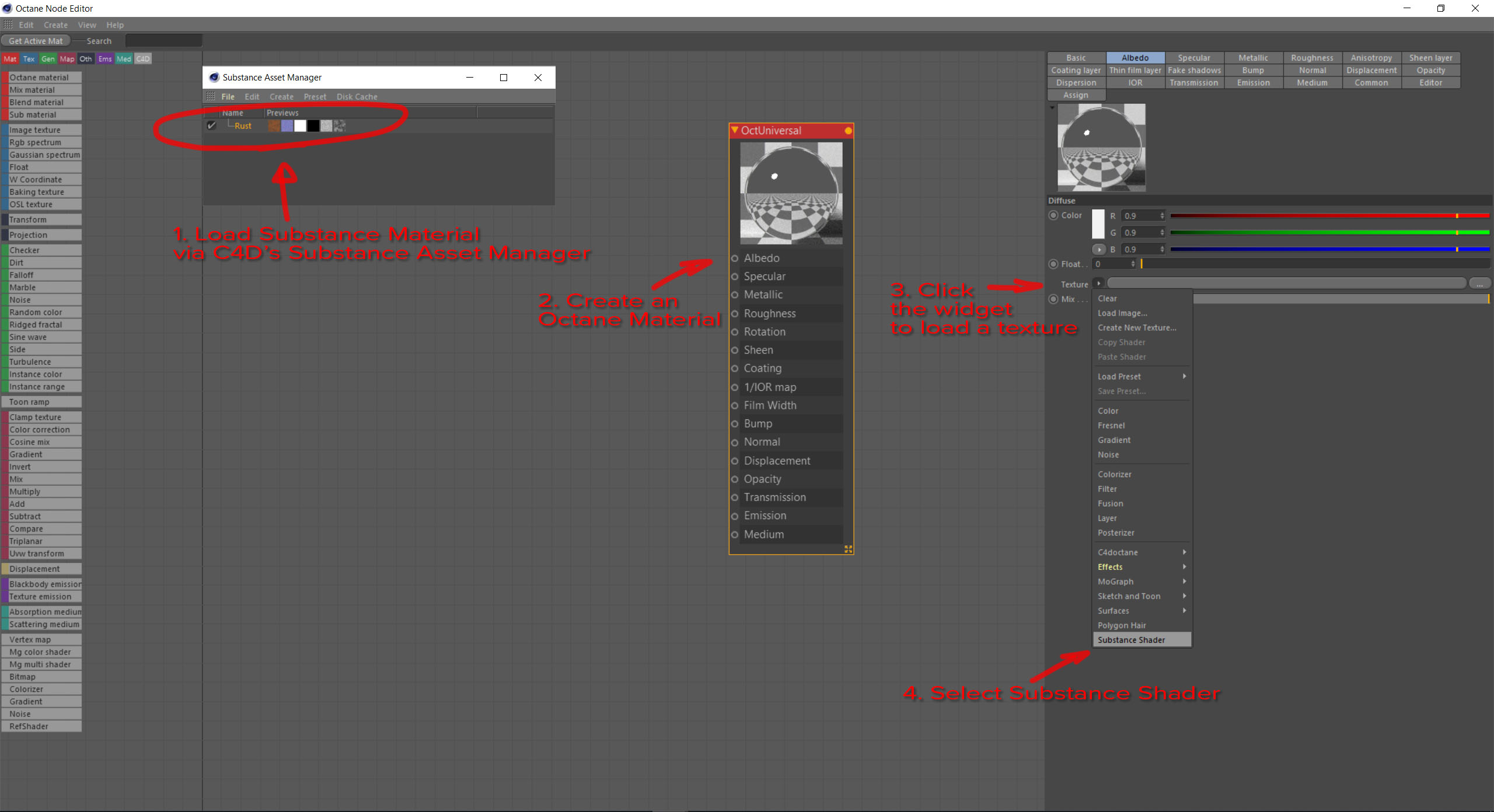Expand the color mode arrow beside B channel
The height and width of the screenshot is (812, 1494).
click(1098, 250)
